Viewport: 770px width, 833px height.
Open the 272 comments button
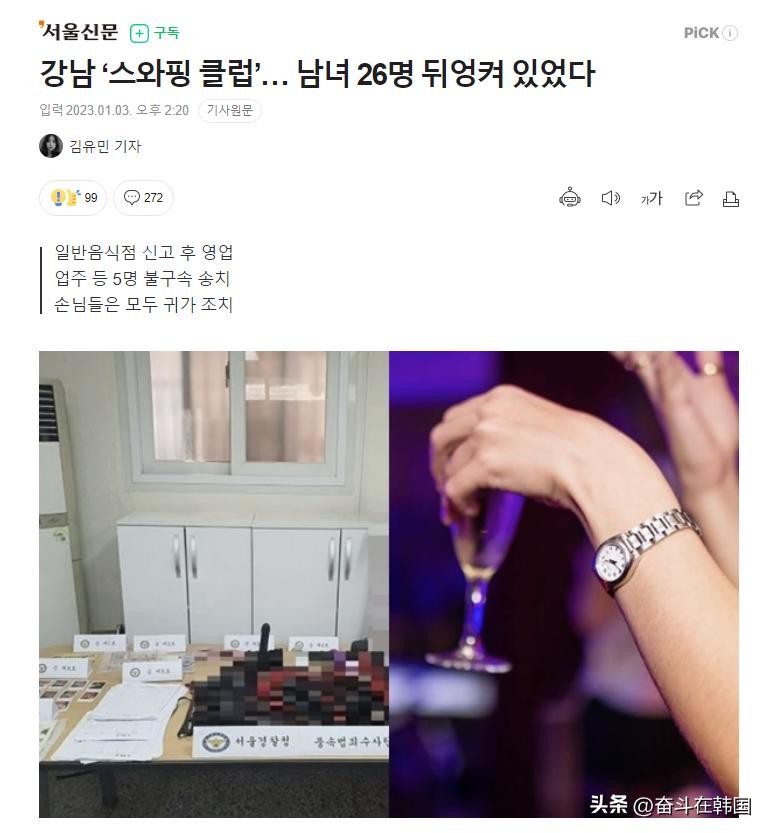click(x=143, y=198)
